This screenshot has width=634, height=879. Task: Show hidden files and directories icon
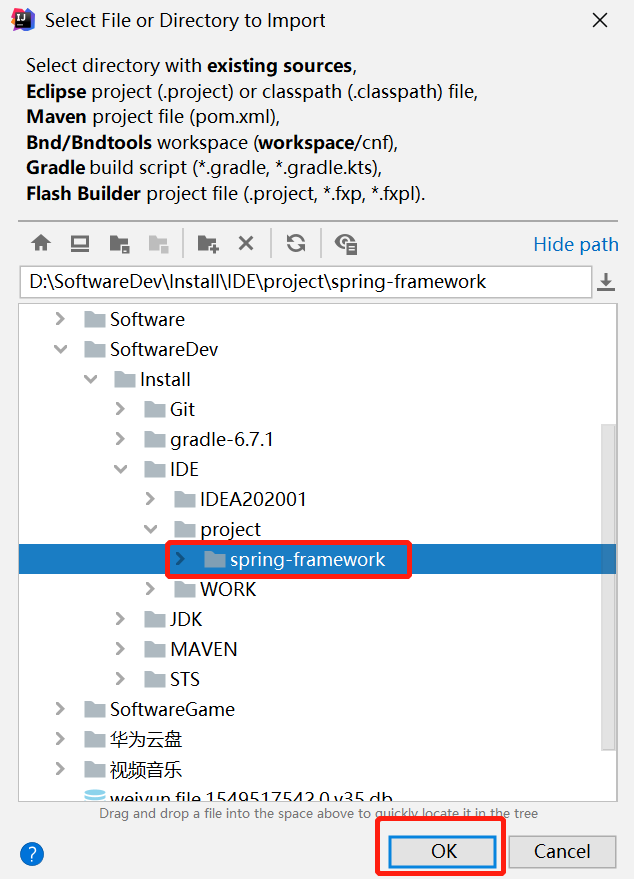346,244
